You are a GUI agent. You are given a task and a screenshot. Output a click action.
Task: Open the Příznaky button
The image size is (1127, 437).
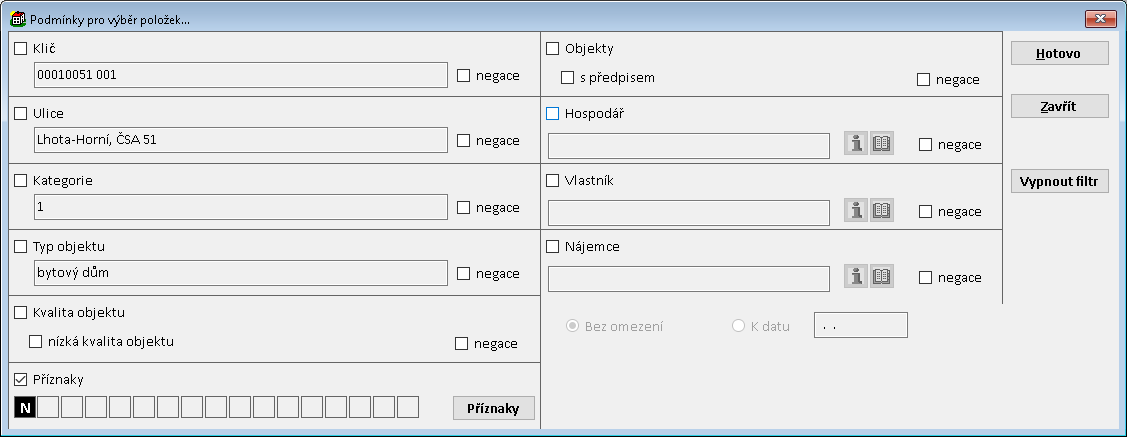coord(493,408)
